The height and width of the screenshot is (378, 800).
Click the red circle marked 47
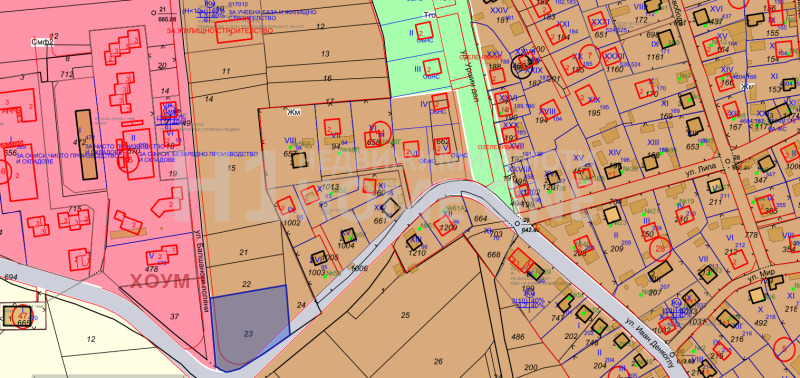point(23,317)
